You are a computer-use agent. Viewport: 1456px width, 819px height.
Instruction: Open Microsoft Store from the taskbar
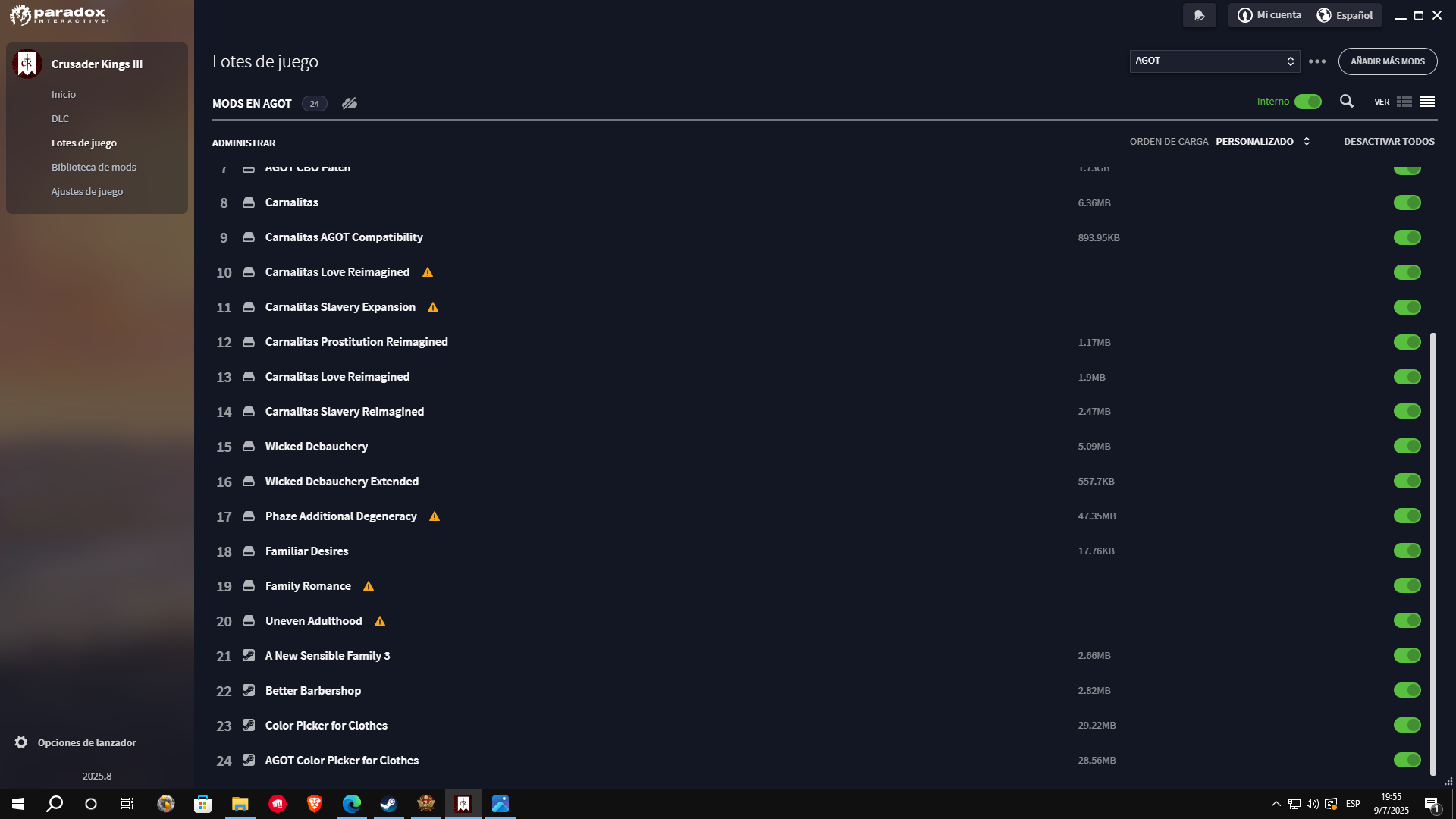click(202, 804)
